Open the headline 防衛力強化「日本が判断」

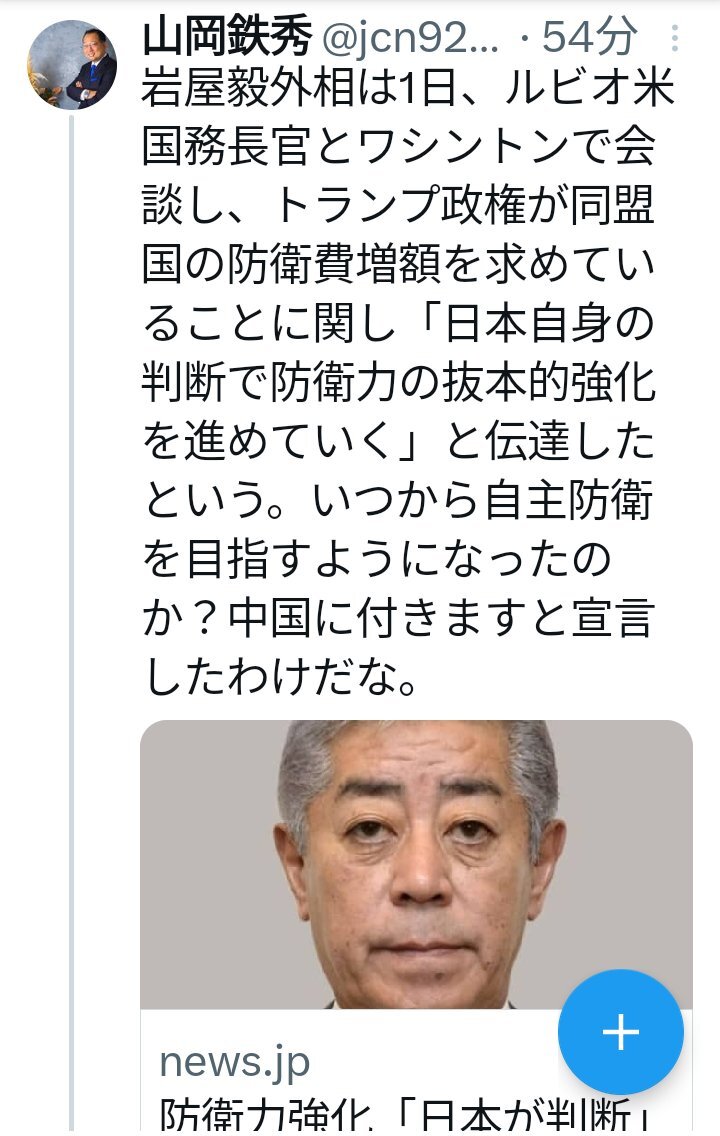click(x=406, y=1116)
